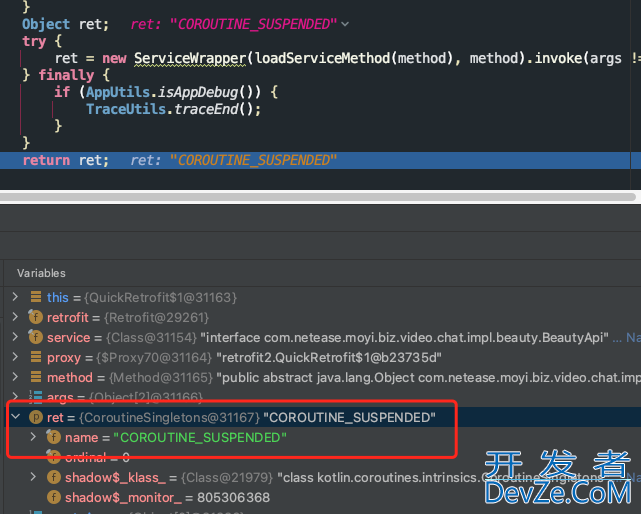Screen dimensions: 641x514
Task: Click the method variable icon
Action: coord(36,377)
